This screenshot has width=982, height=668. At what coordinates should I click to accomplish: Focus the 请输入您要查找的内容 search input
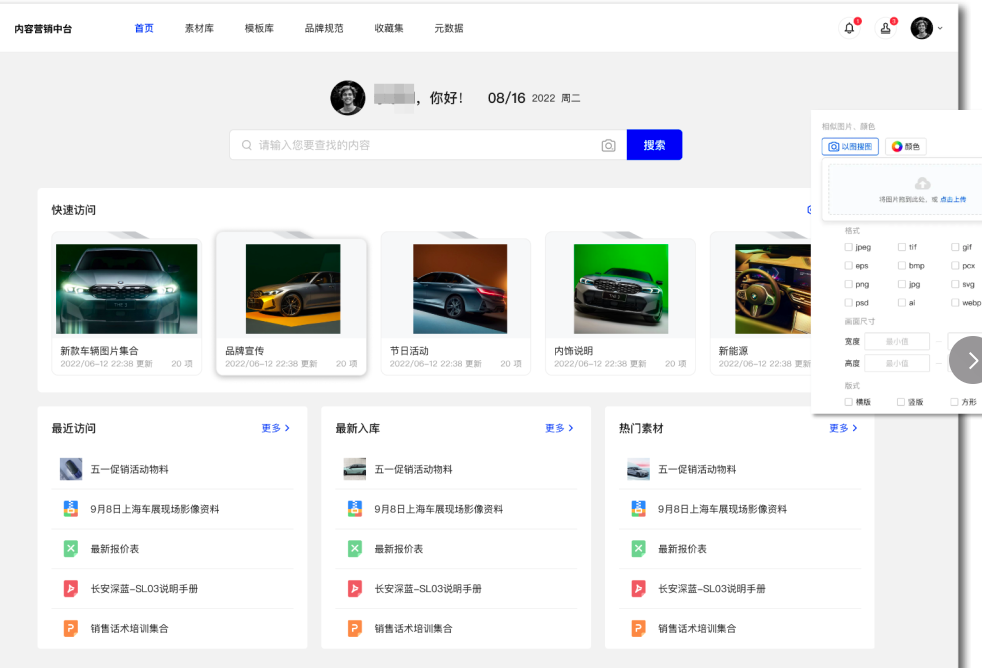(428, 145)
